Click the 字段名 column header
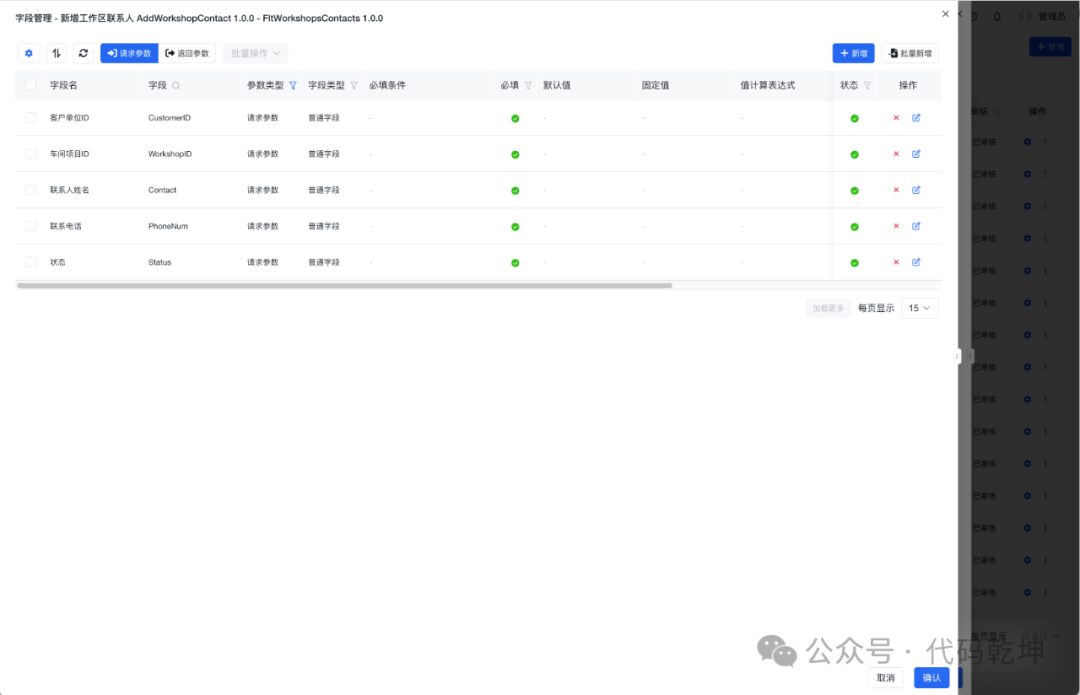Viewport: 1080px width, 695px height. click(x=63, y=85)
